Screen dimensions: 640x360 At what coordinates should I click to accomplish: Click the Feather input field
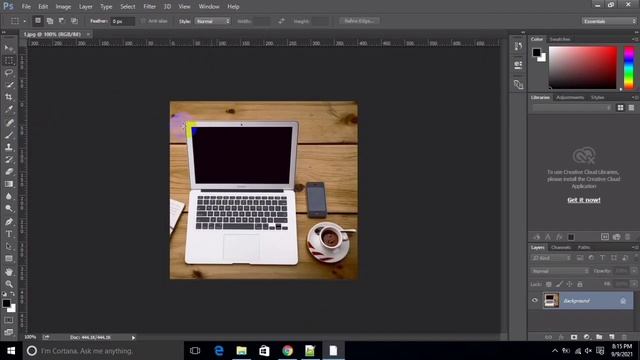pos(123,21)
